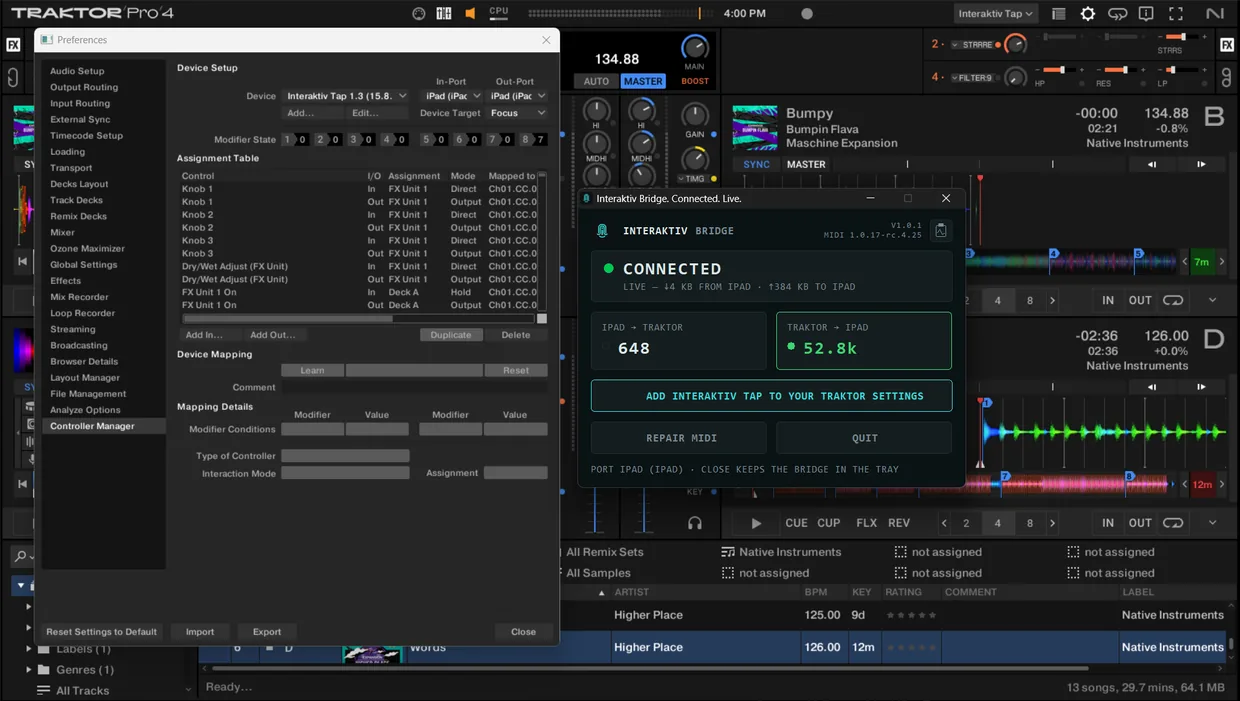1240x701 pixels.
Task: Toggle MASTER clock button
Action: (x=643, y=81)
